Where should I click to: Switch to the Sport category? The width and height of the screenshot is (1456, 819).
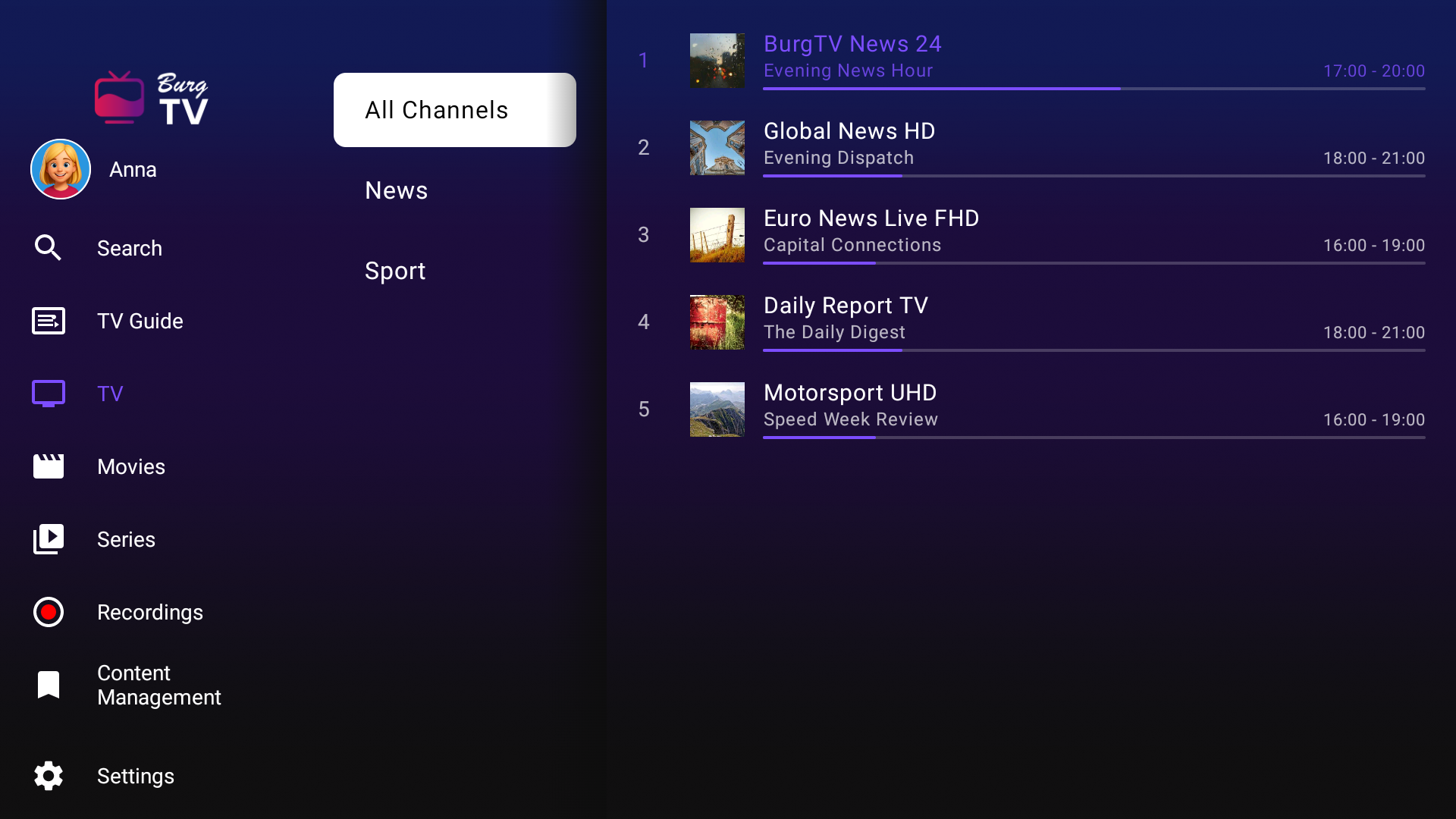(x=394, y=271)
